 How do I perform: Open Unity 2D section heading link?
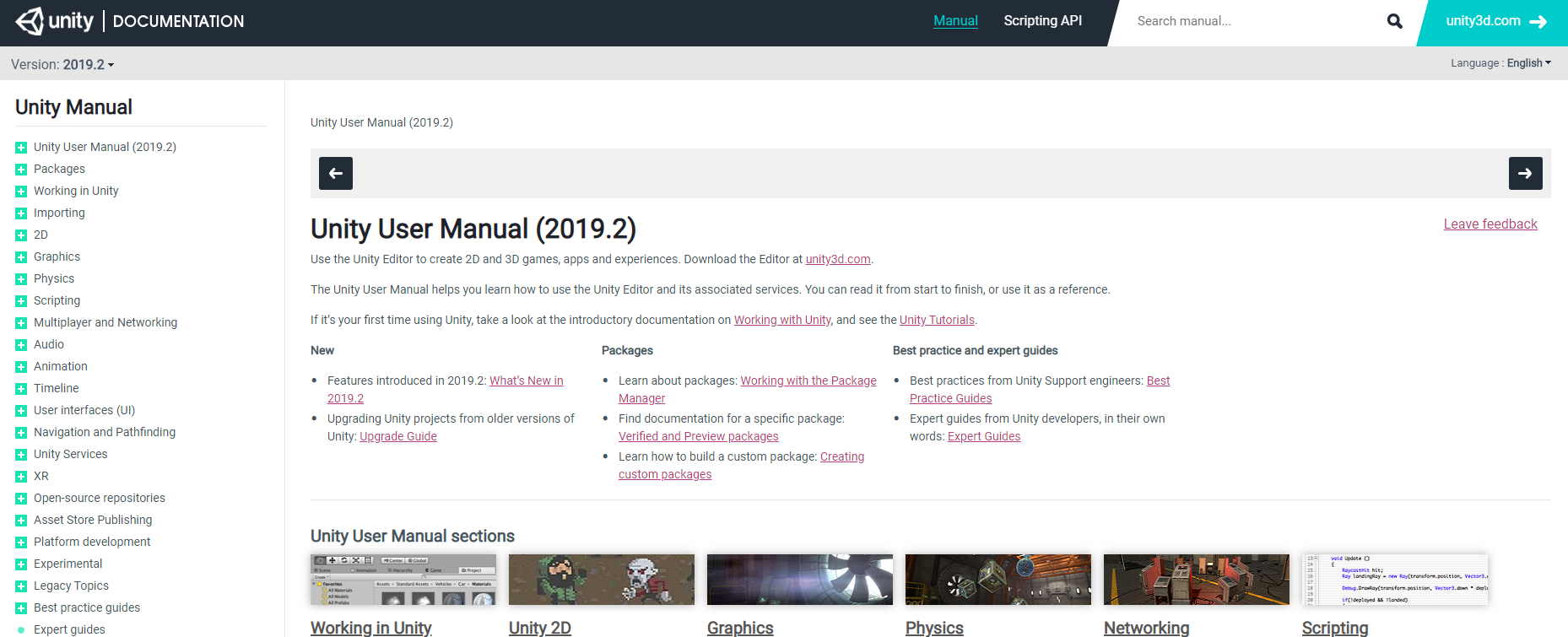point(540,628)
